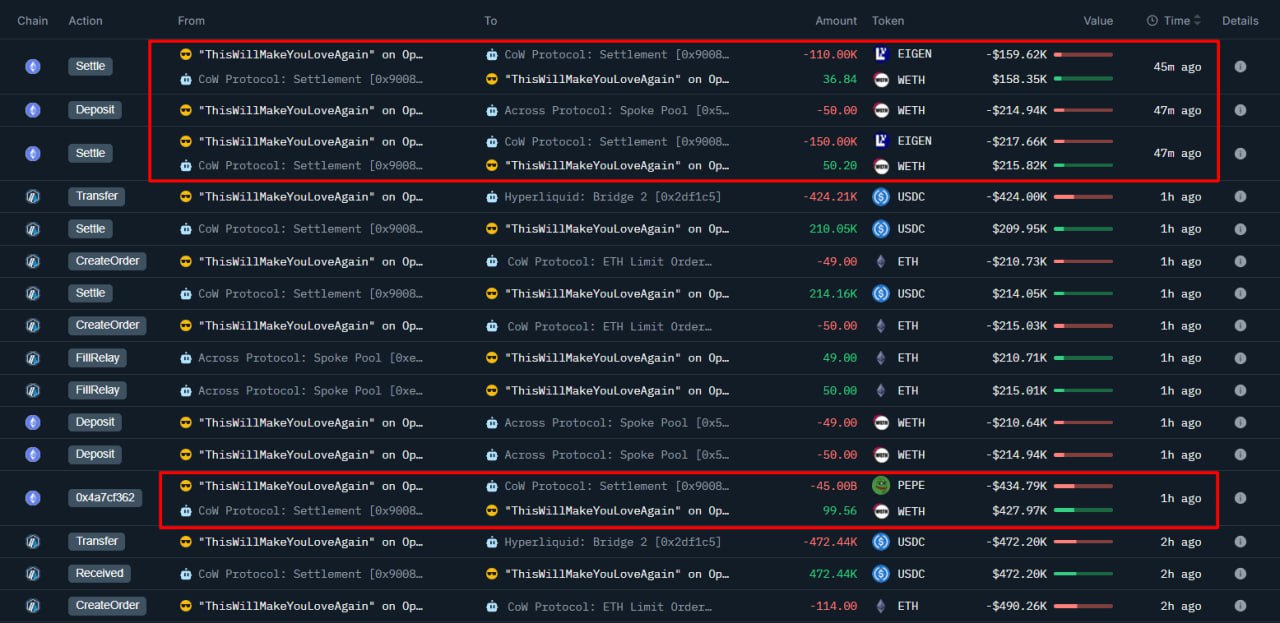Viewport: 1280px width, 623px height.
Task: Click sender emoji icon in the -472.44K Transfer row
Action: [185, 541]
